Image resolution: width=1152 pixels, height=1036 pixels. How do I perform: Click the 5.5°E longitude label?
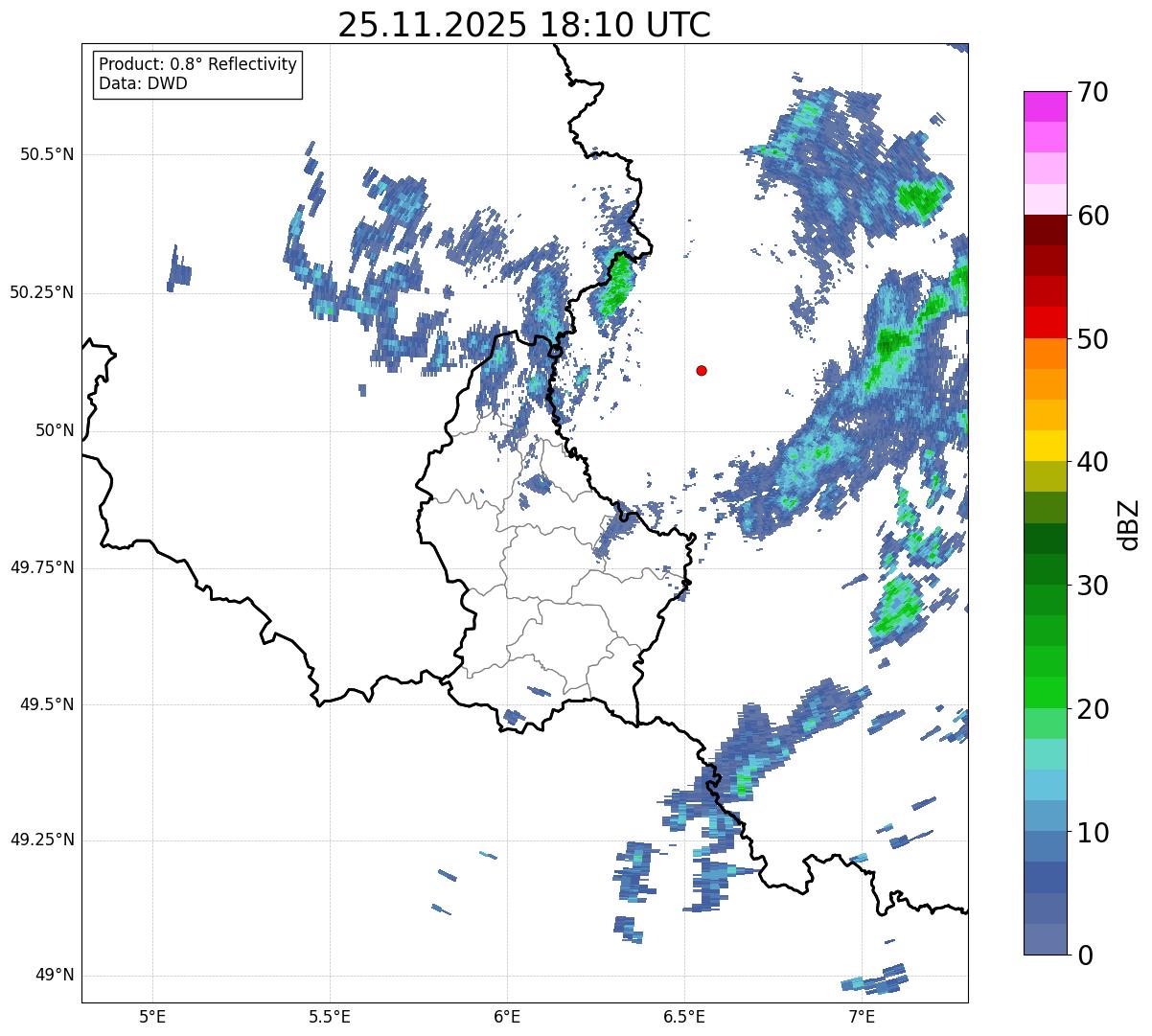(x=330, y=1016)
